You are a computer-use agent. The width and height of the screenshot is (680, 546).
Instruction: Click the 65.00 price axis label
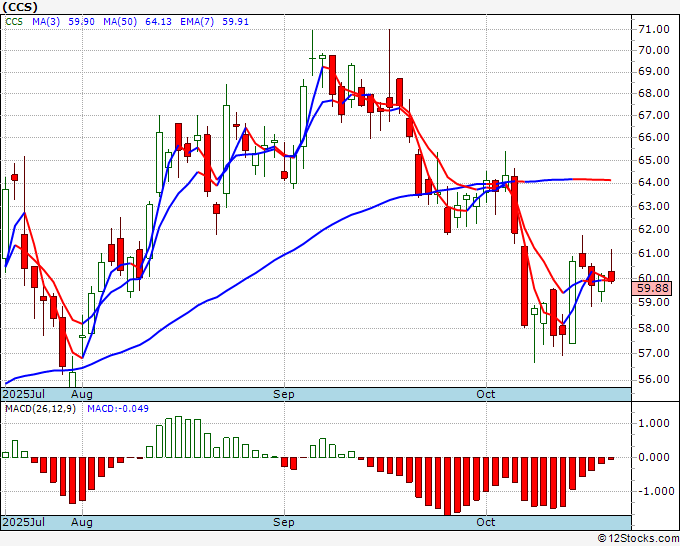654,160
